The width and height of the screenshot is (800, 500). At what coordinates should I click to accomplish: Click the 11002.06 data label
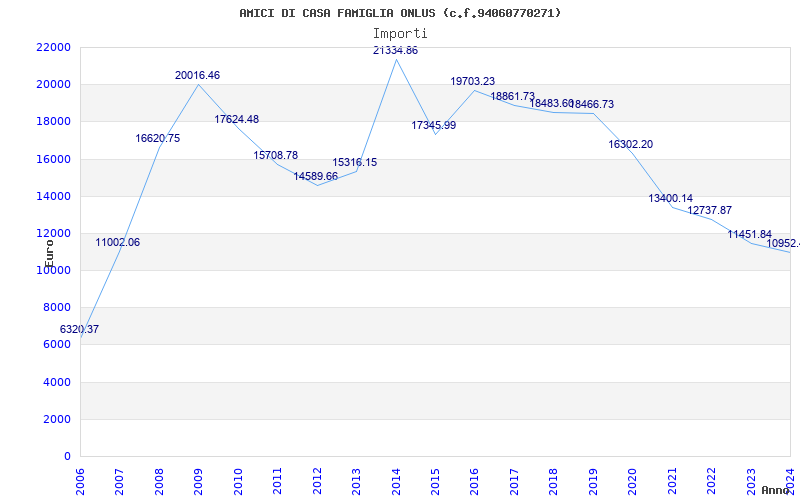coord(117,243)
